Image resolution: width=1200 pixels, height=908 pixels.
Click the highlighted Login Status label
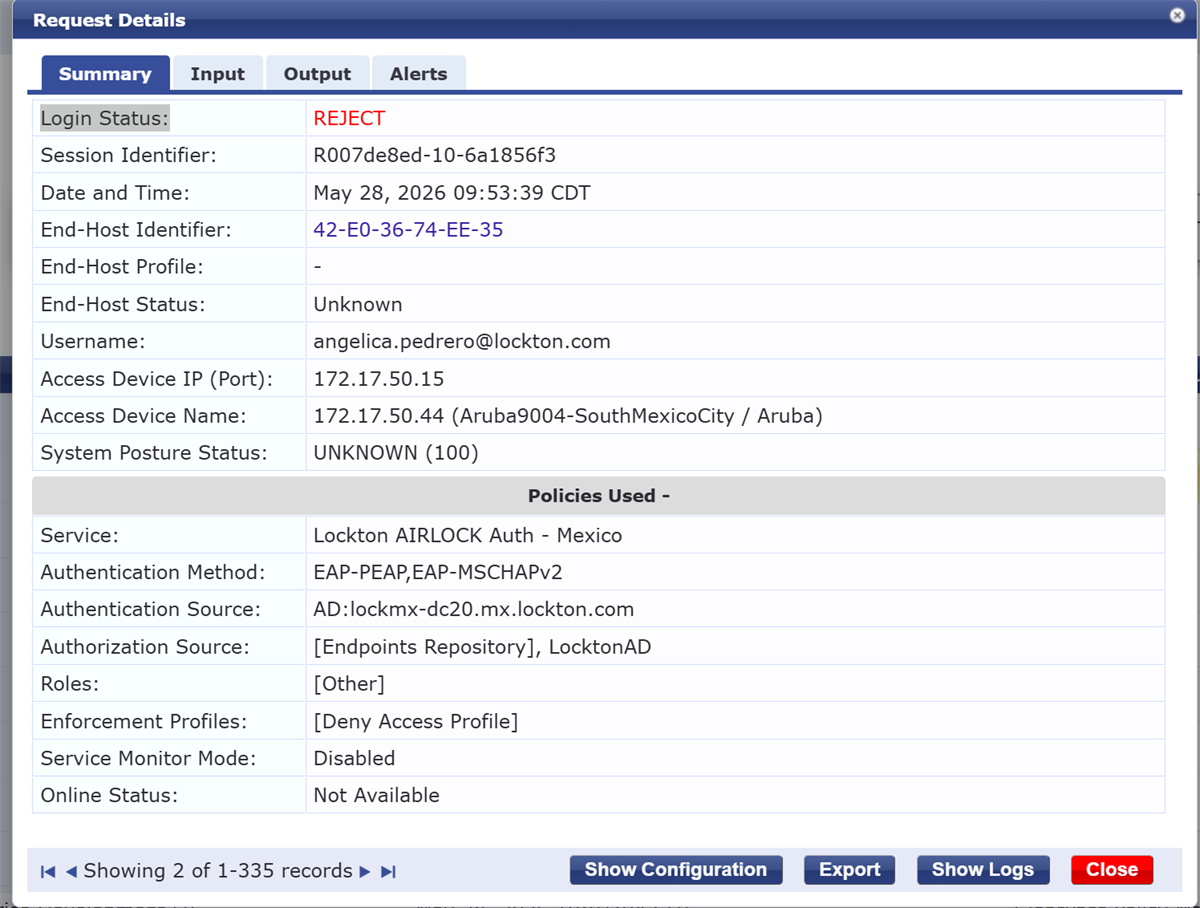pos(105,118)
